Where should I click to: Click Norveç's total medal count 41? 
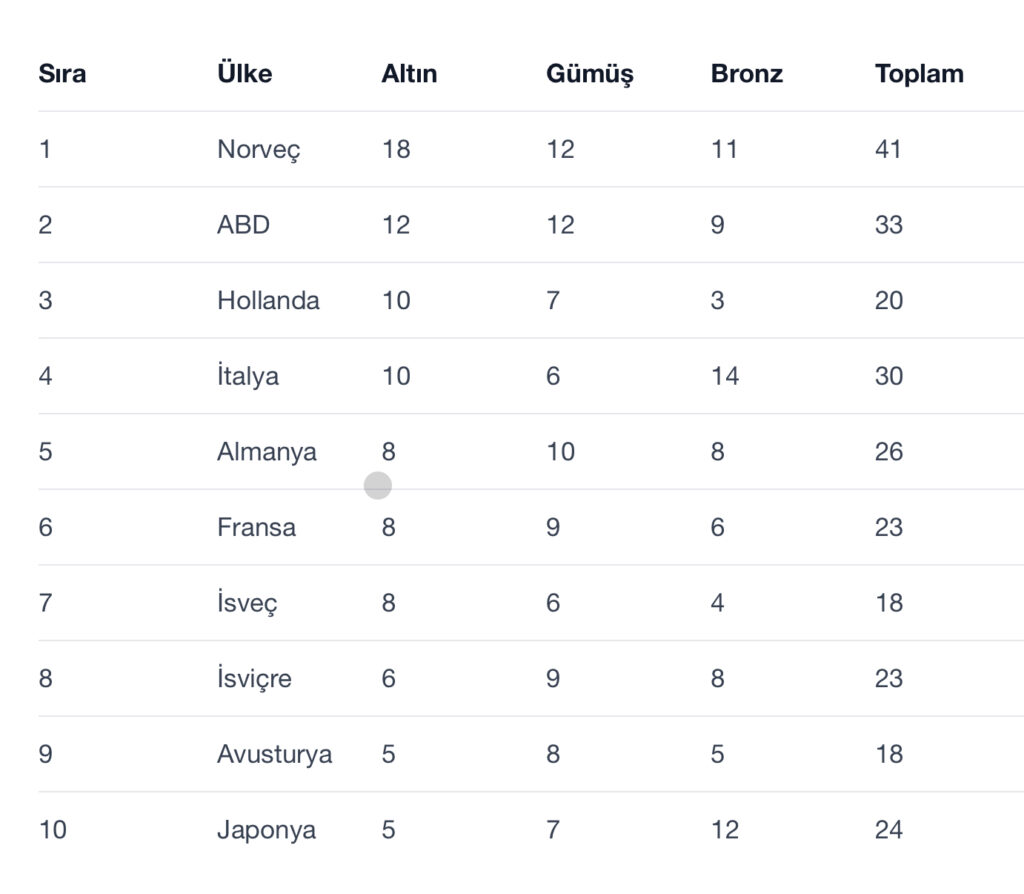[x=888, y=150]
